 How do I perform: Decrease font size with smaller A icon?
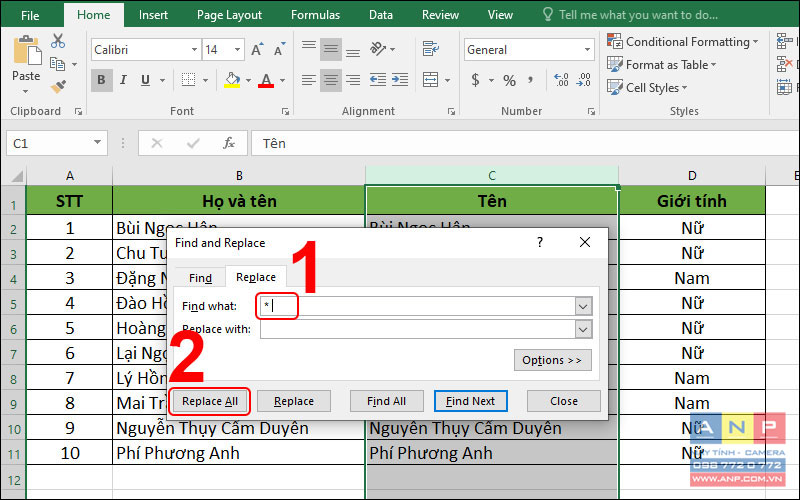point(280,49)
